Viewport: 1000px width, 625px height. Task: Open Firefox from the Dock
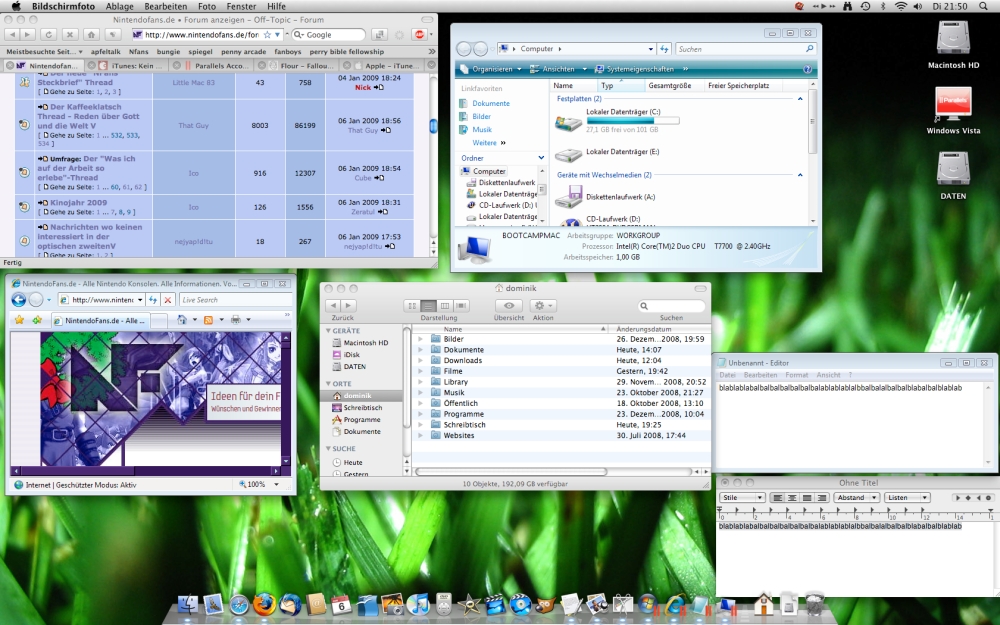pyautogui.click(x=264, y=604)
